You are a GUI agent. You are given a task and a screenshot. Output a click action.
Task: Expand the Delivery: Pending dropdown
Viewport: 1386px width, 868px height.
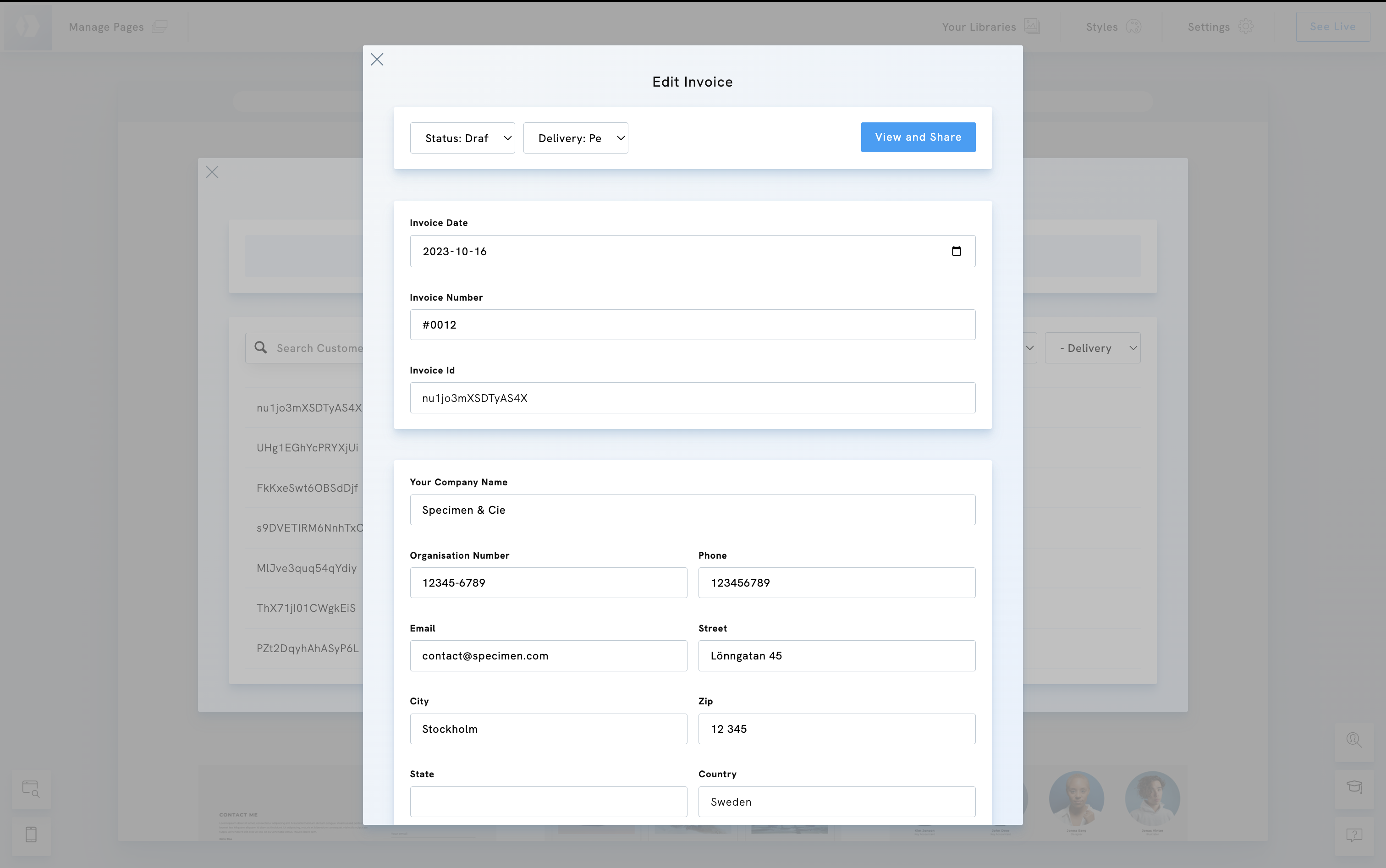(575, 138)
